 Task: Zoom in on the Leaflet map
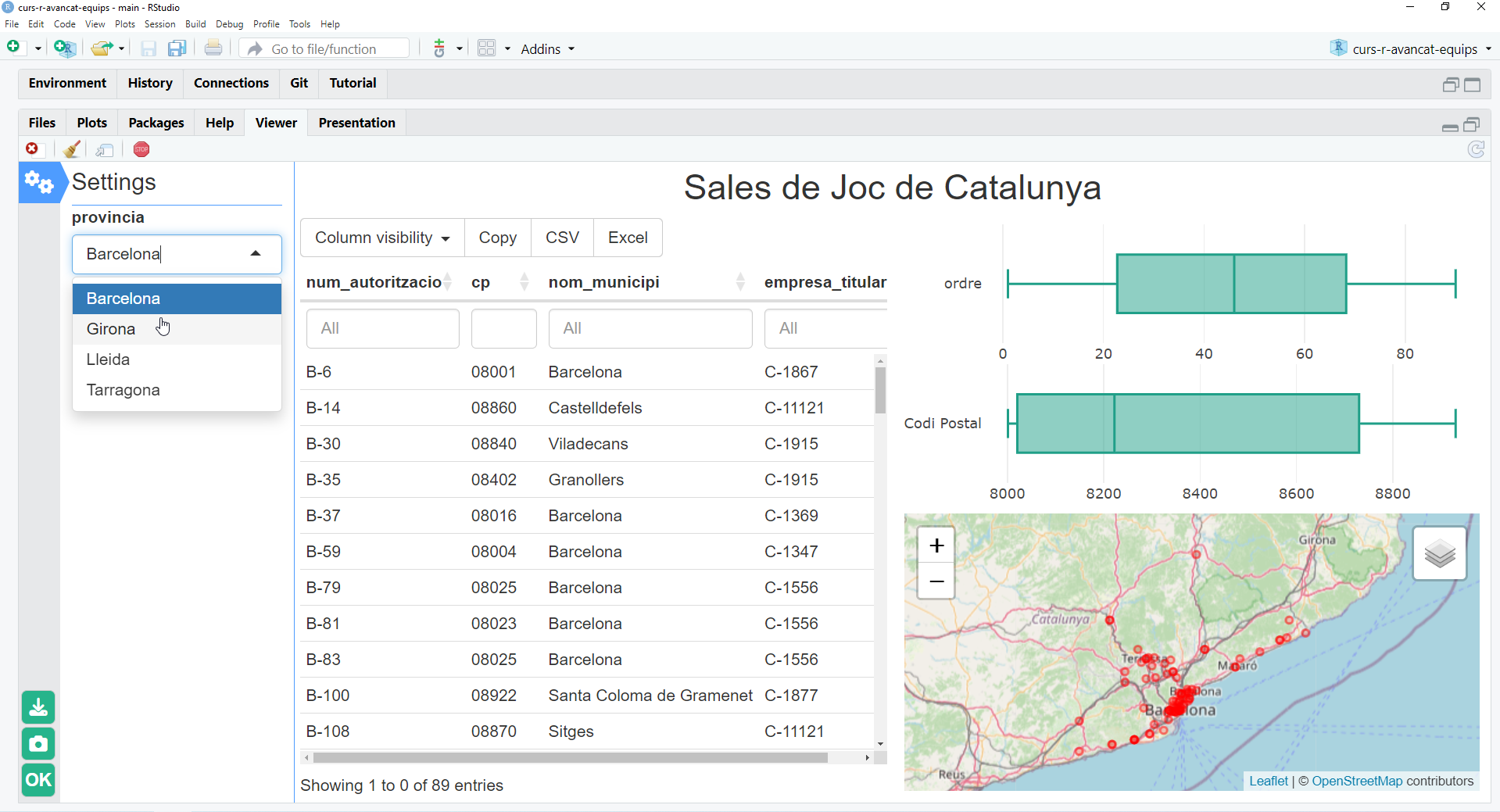point(936,546)
